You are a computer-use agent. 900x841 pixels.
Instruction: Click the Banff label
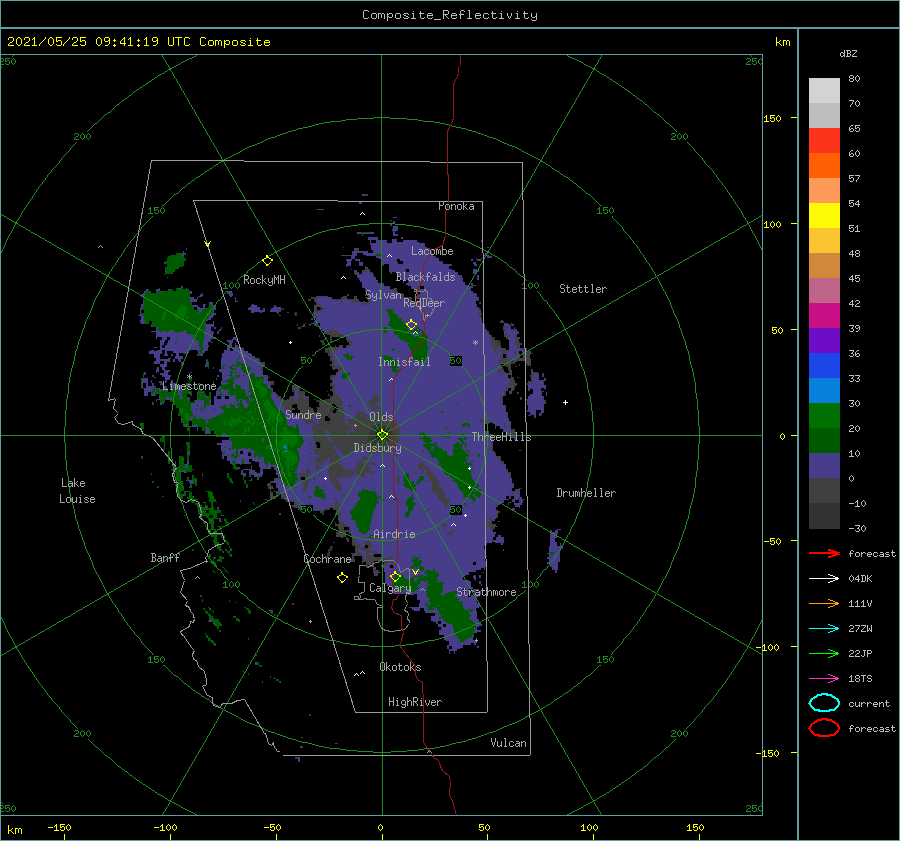click(165, 557)
